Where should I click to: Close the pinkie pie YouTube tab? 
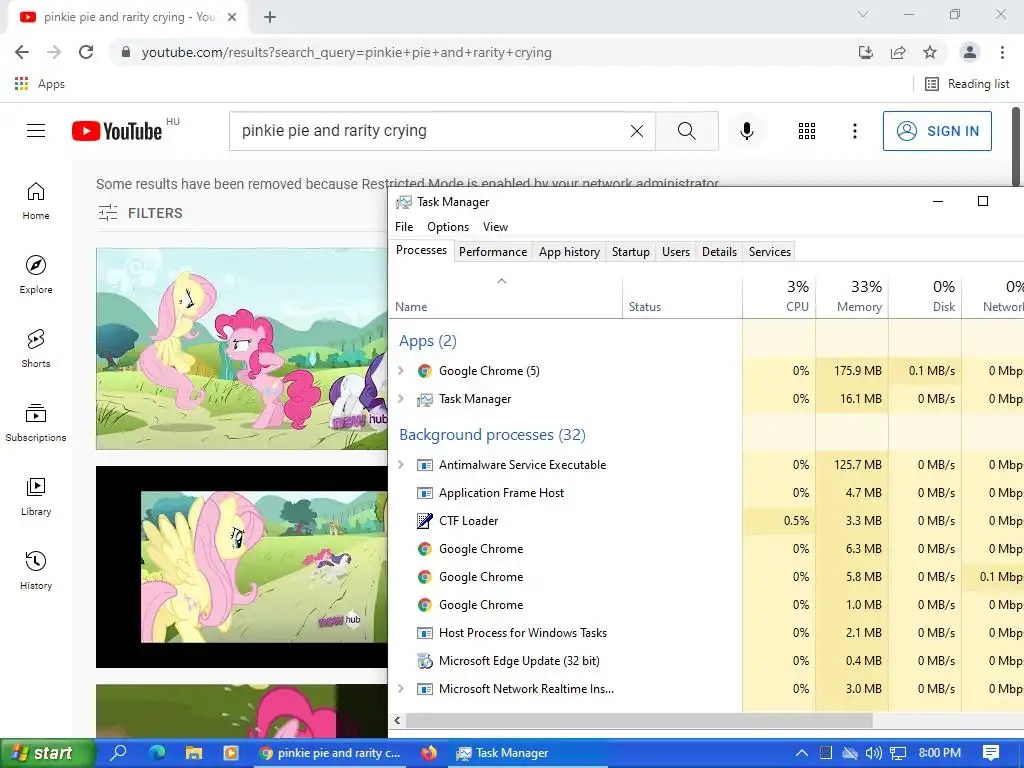(232, 17)
